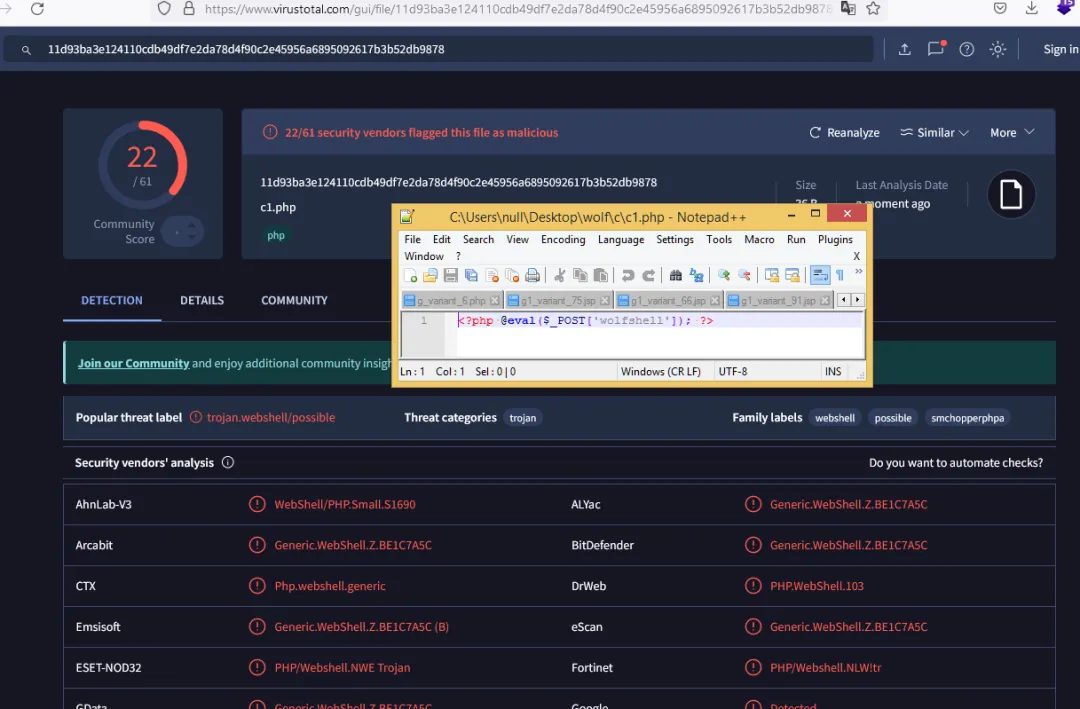The height and width of the screenshot is (709, 1080).
Task: Switch to g1_variant_66.jsp tab
Action: (x=668, y=300)
